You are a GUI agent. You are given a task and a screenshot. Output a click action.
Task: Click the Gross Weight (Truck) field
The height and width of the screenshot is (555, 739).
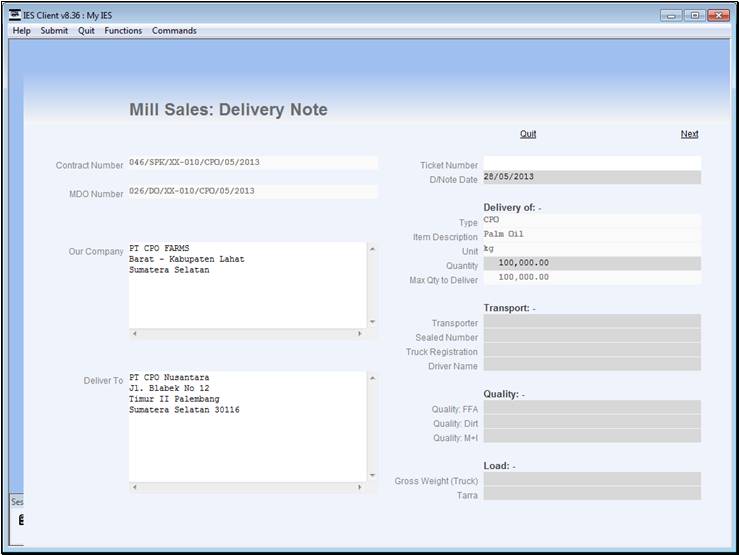[x=592, y=479]
